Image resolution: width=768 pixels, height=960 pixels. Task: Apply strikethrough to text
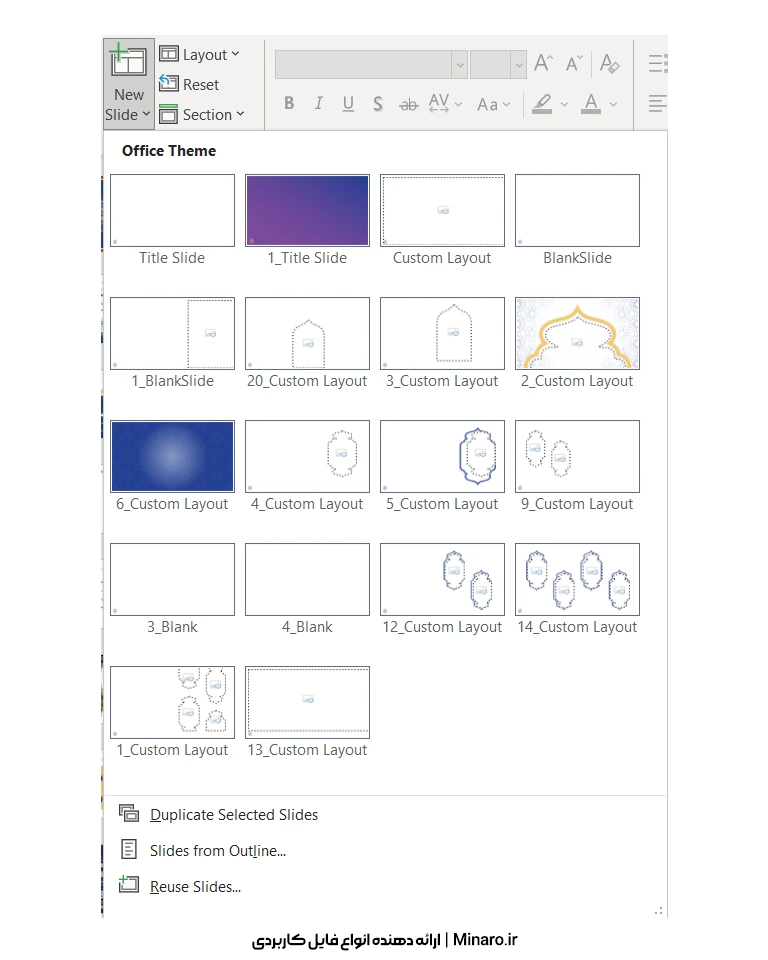pos(408,104)
